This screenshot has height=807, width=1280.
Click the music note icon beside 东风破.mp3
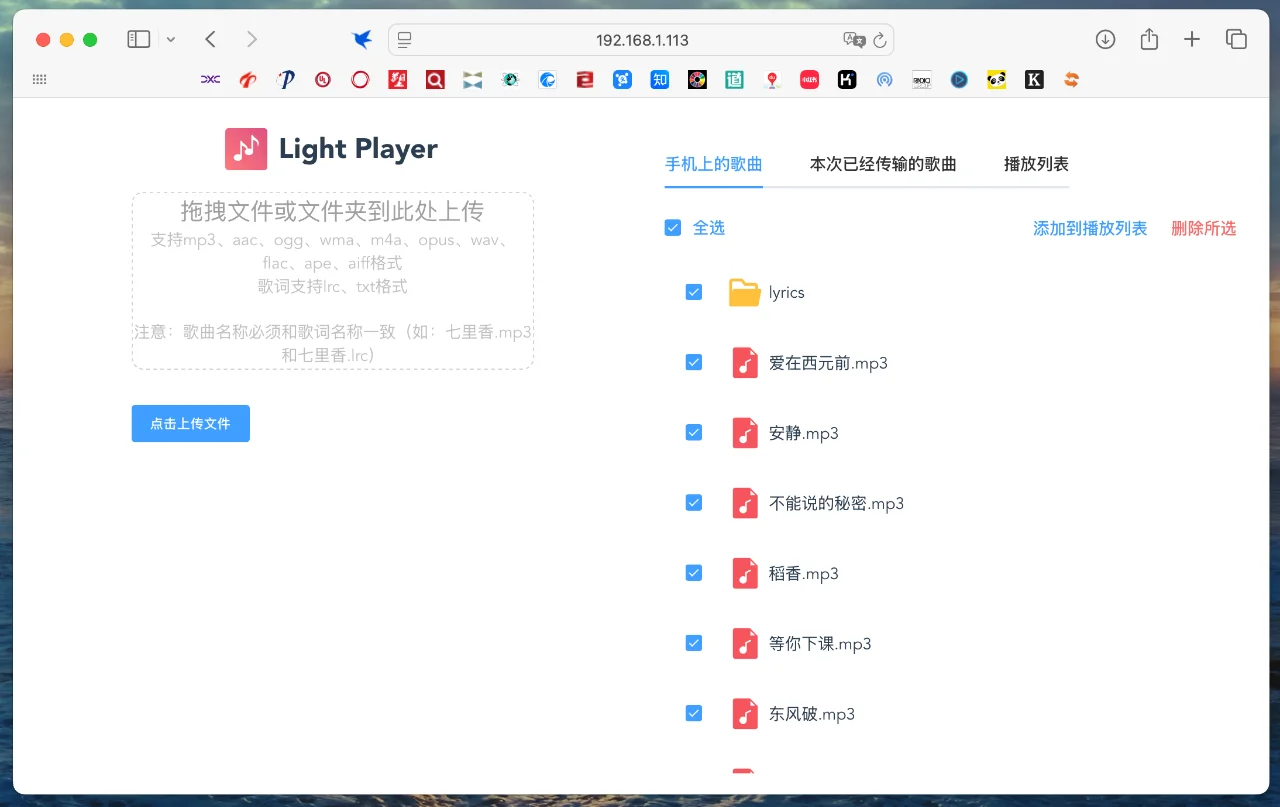745,713
